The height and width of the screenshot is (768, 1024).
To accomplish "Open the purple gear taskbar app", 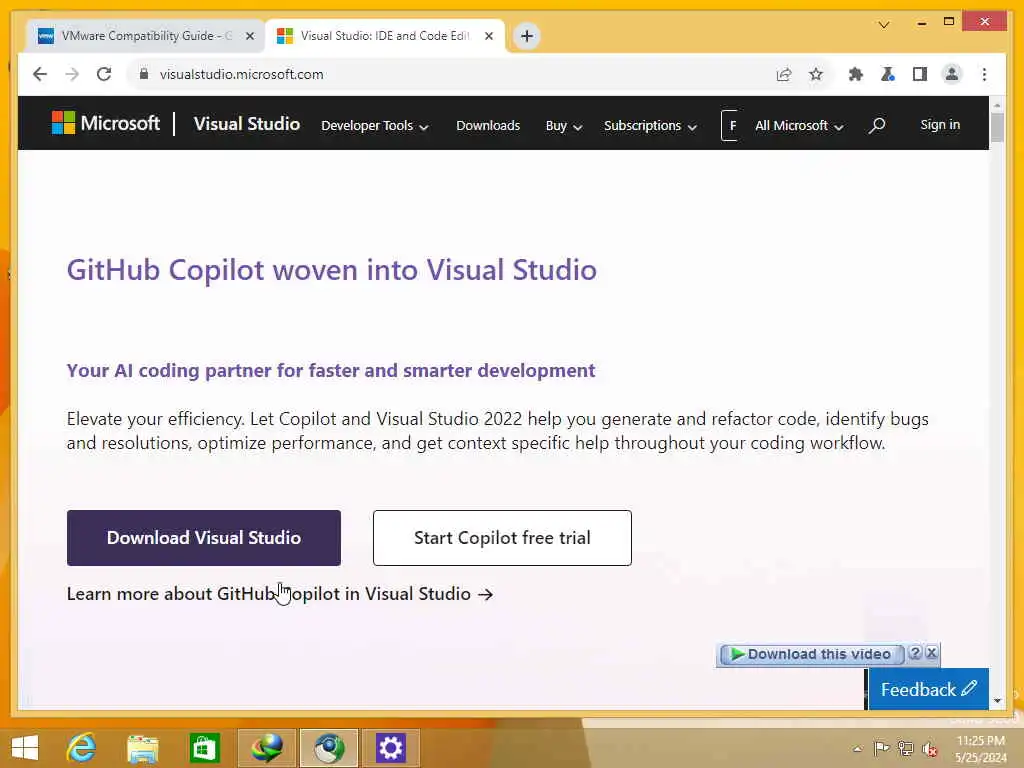I will (391, 748).
